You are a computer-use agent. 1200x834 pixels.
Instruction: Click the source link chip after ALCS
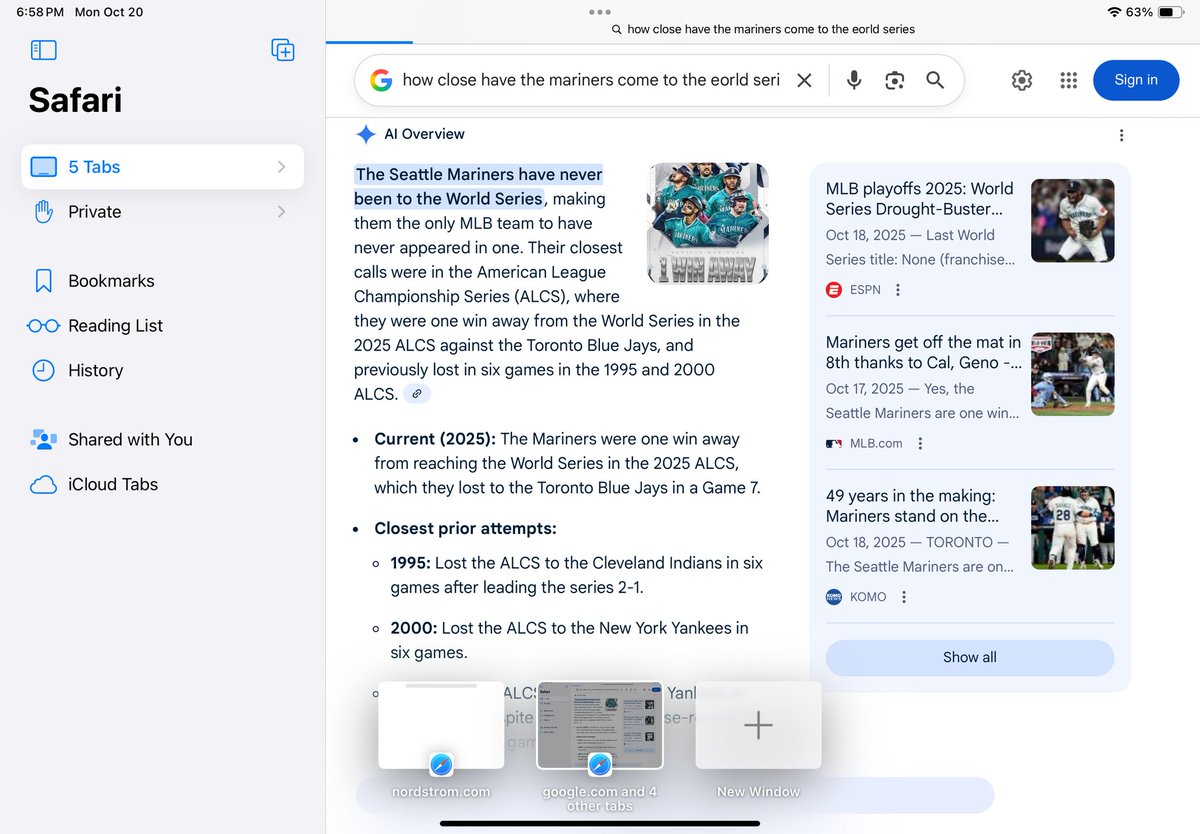pyautogui.click(x=417, y=394)
